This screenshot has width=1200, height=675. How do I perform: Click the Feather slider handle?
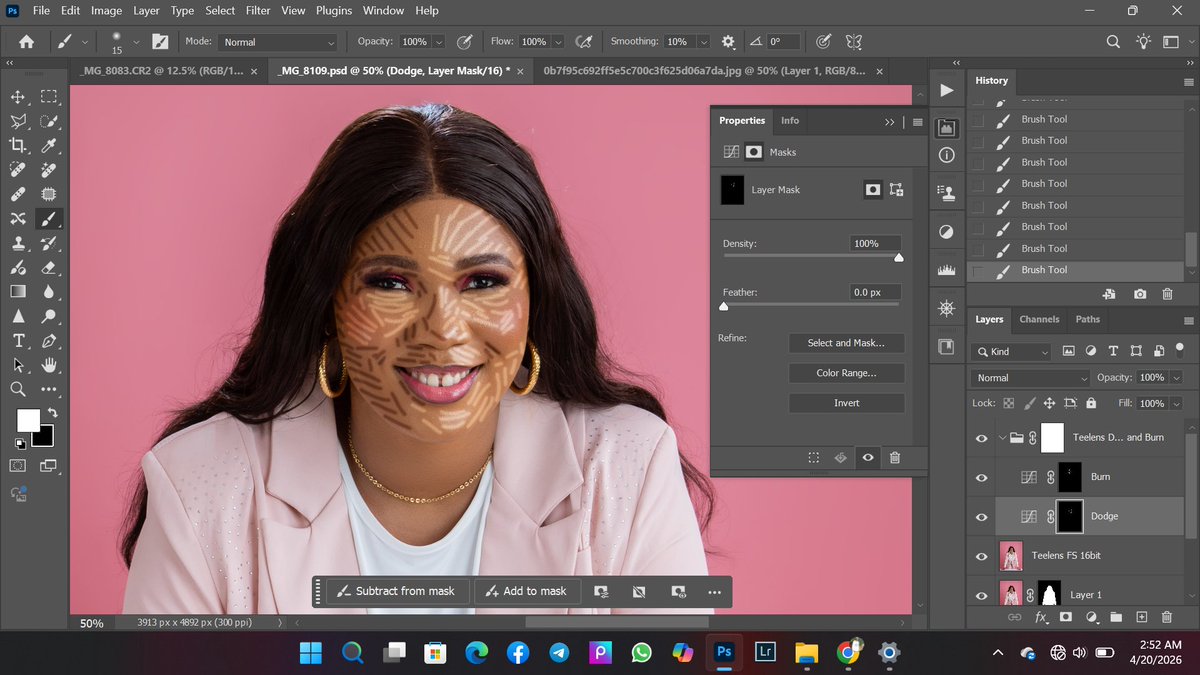point(723,307)
